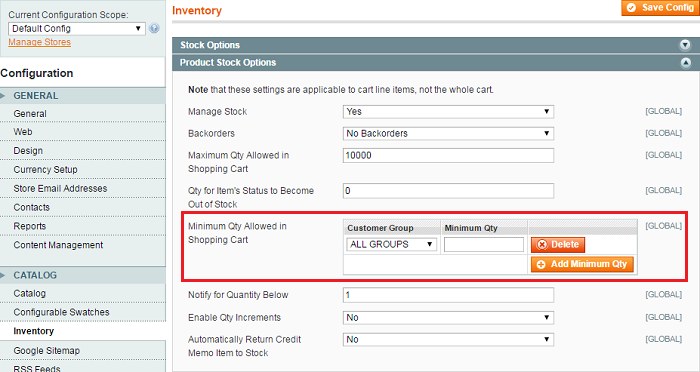Open the Contacts configuration tab

[83, 207]
